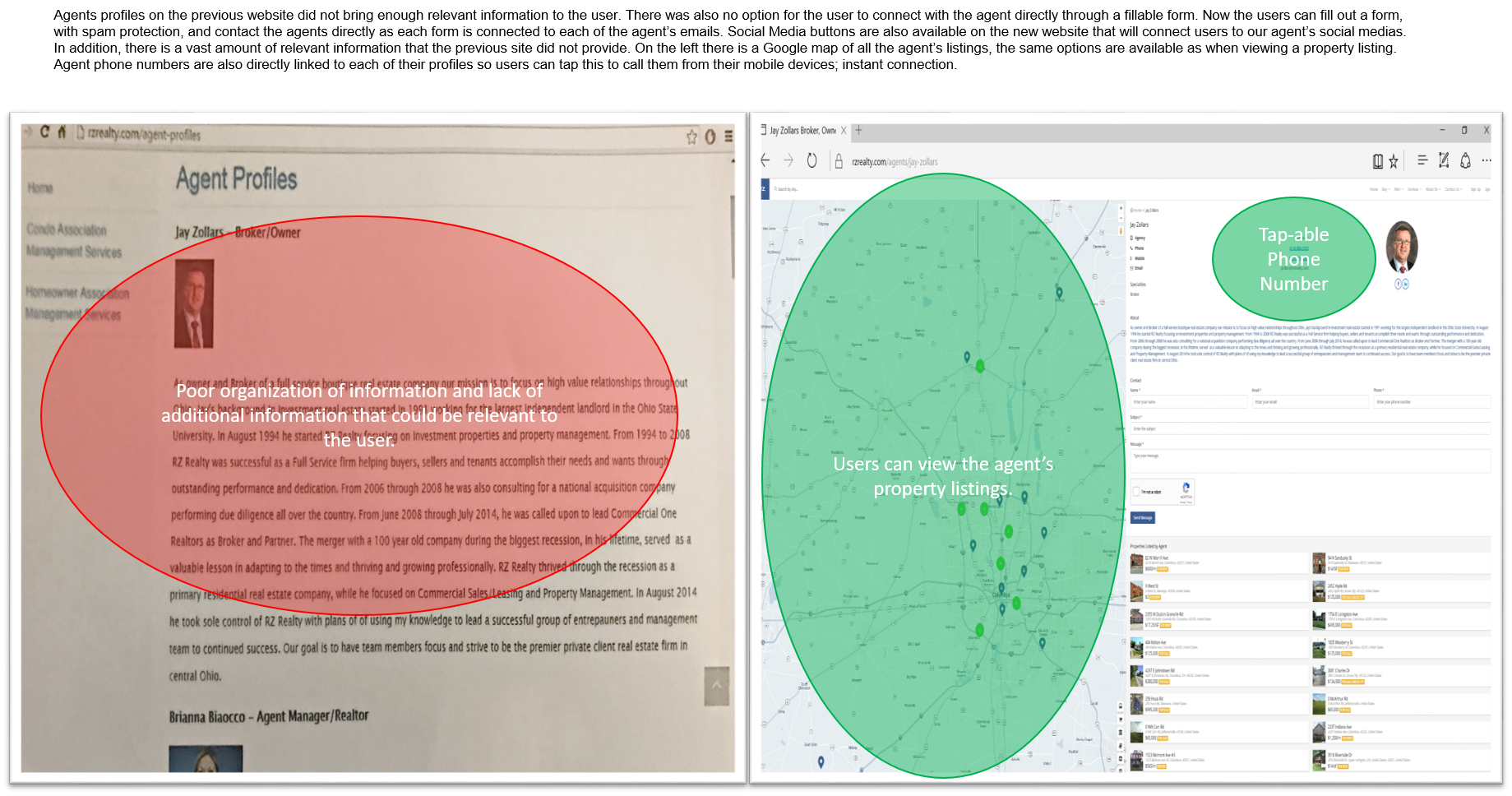Refresh the jay-zollars agent page
The width and height of the screenshot is (1512, 796).
pyautogui.click(x=811, y=160)
